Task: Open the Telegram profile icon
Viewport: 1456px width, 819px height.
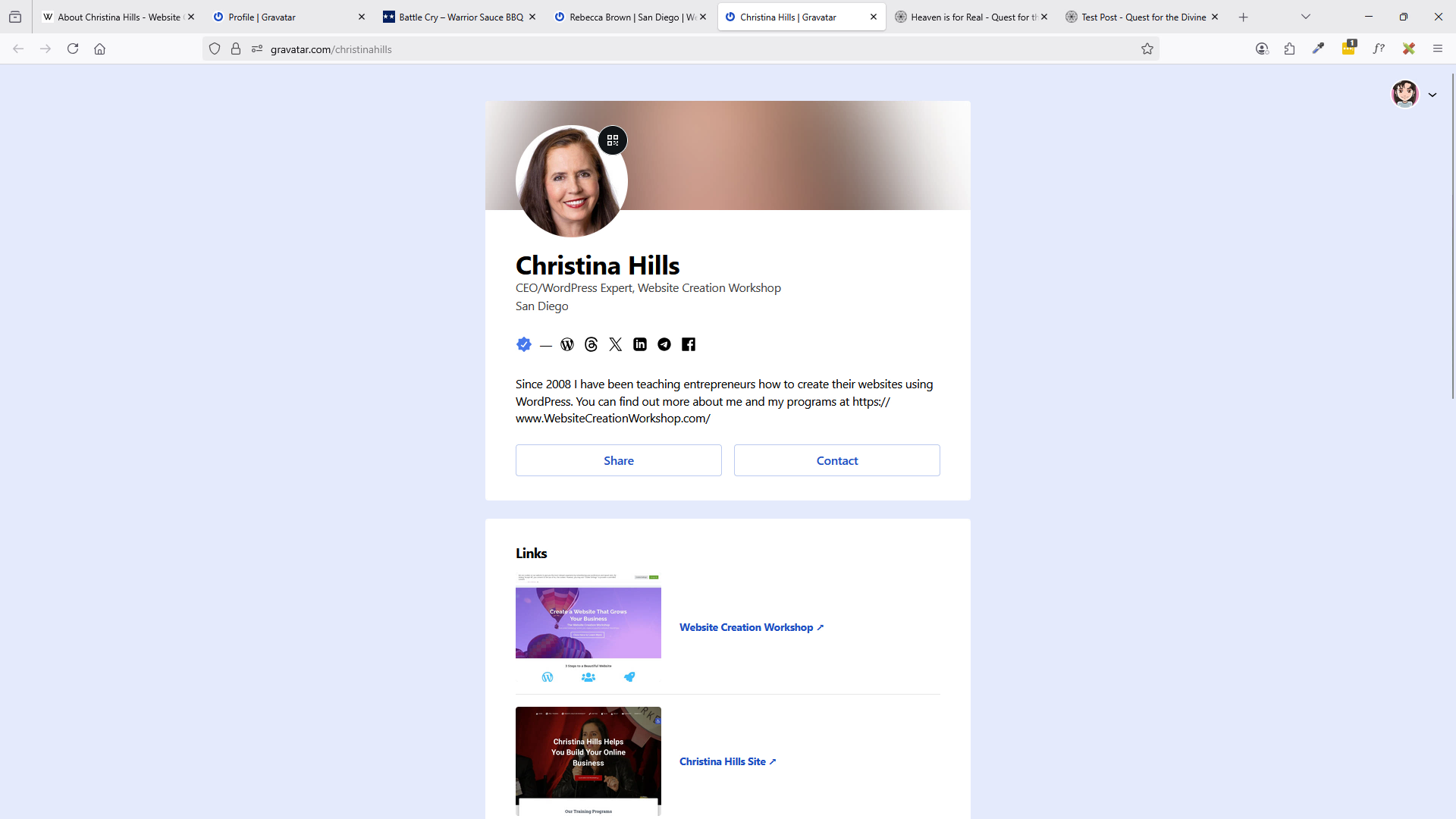Action: 664,344
